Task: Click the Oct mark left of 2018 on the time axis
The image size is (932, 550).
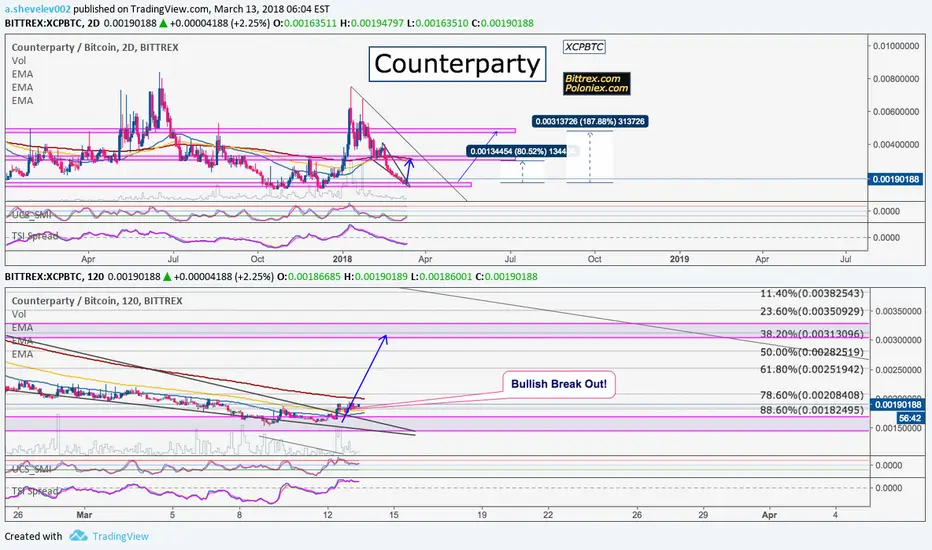Action: [x=257, y=259]
